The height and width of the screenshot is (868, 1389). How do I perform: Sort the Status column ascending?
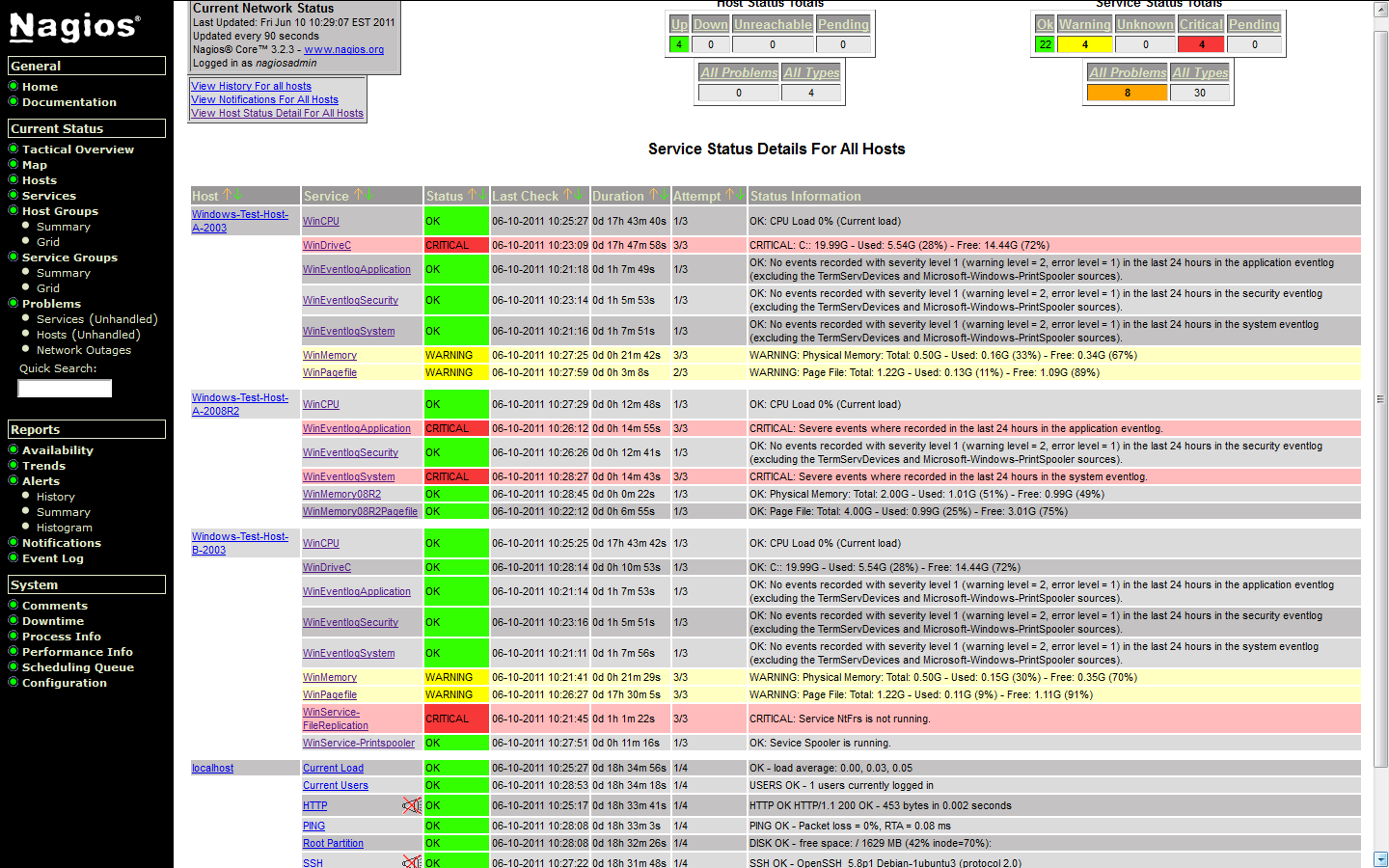click(472, 195)
